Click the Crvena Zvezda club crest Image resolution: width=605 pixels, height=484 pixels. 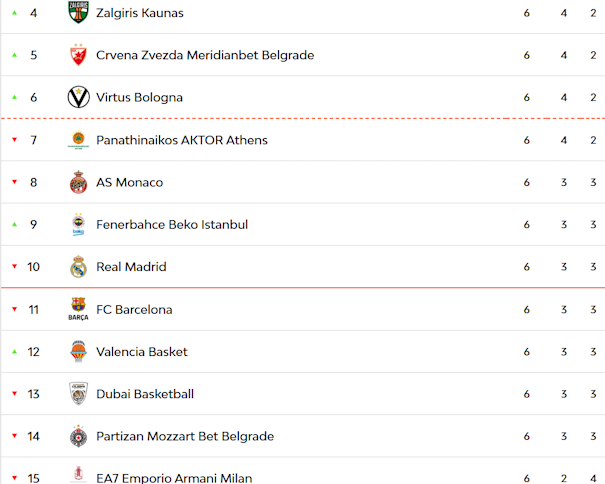pos(78,55)
